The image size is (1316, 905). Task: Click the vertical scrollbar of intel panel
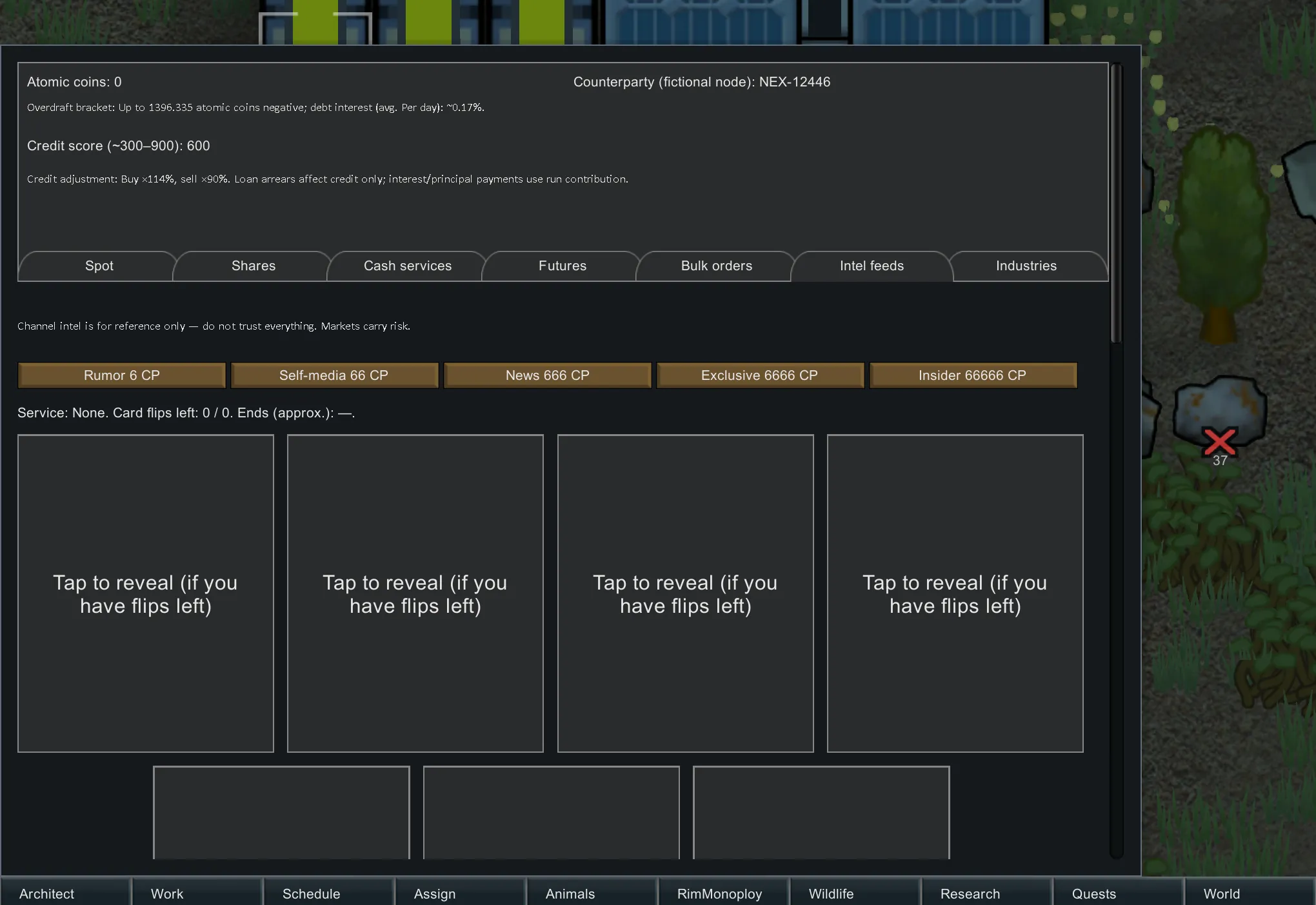click(1116, 203)
